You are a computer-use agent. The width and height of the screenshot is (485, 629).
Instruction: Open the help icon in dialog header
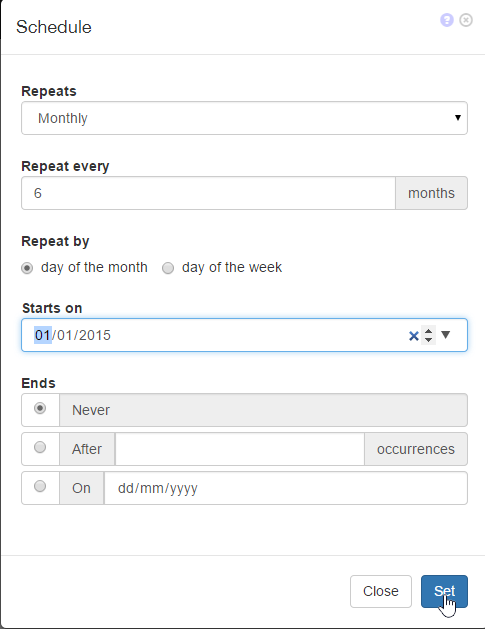pos(446,20)
